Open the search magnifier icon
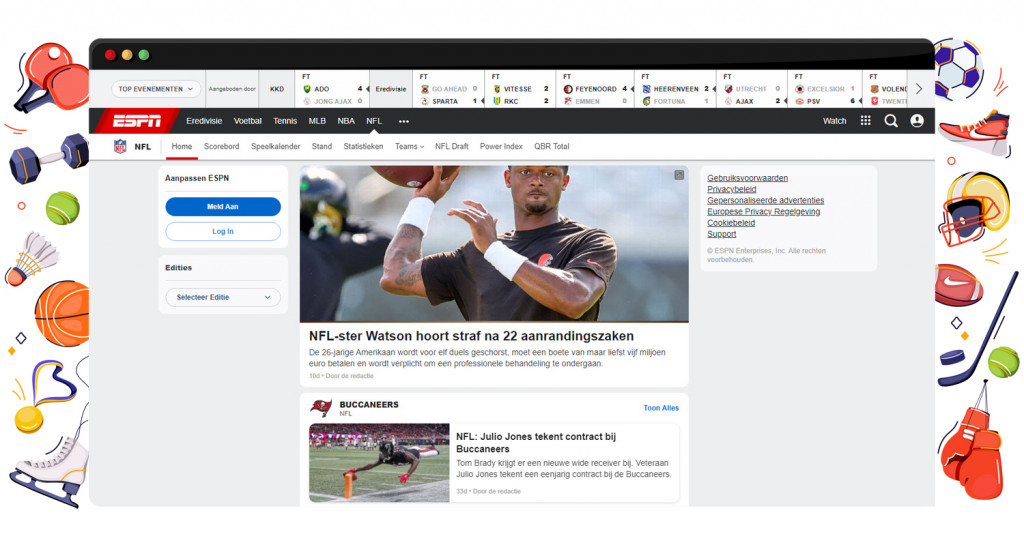Screen dimensions: 1024x545 pyautogui.click(x=891, y=121)
